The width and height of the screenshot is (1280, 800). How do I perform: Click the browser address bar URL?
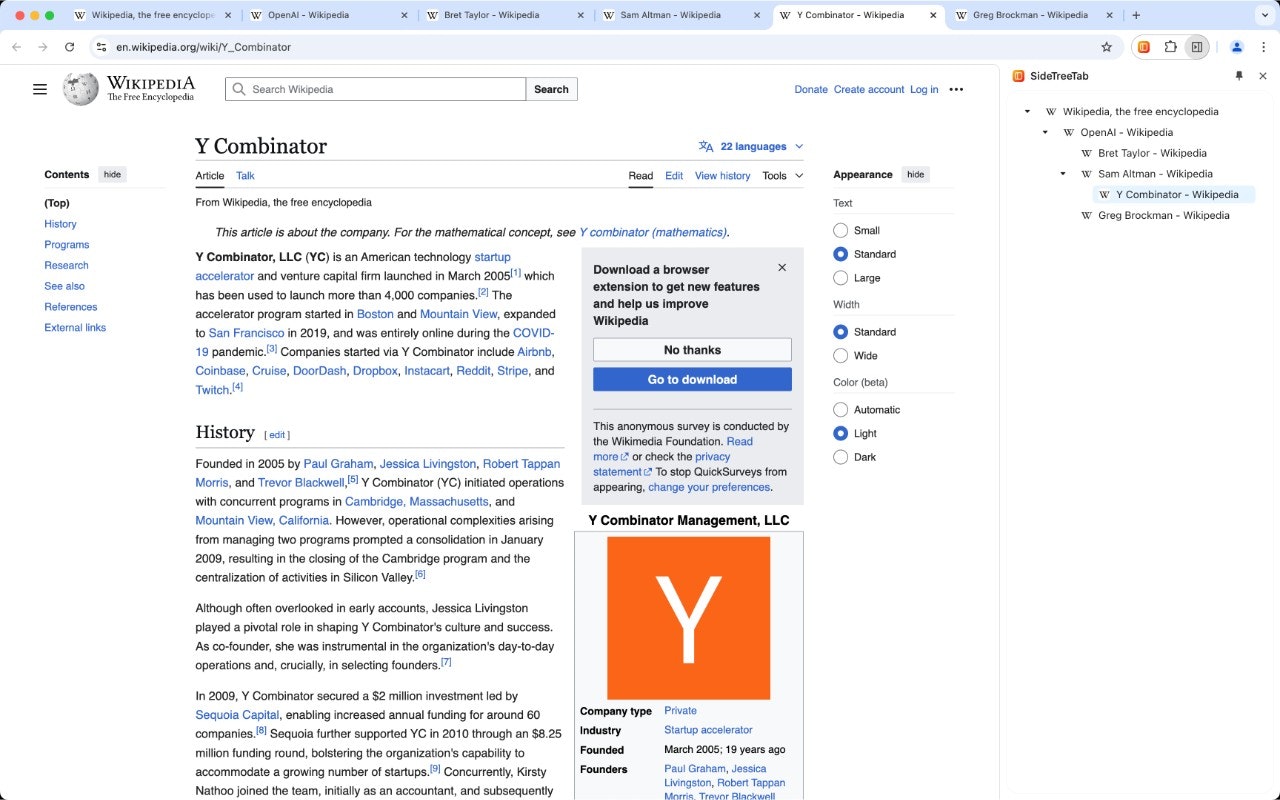[x=203, y=47]
